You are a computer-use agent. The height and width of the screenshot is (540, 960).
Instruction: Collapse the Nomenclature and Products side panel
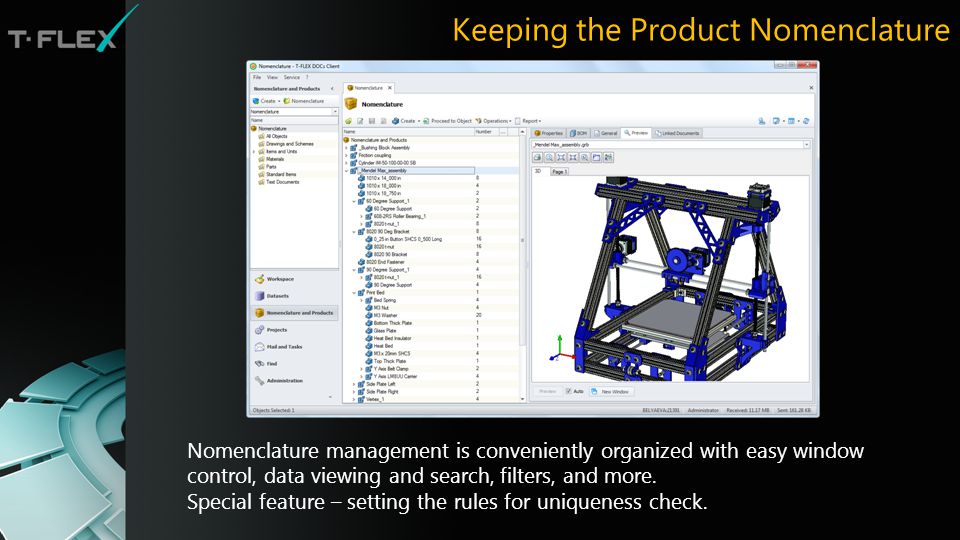(x=332, y=89)
